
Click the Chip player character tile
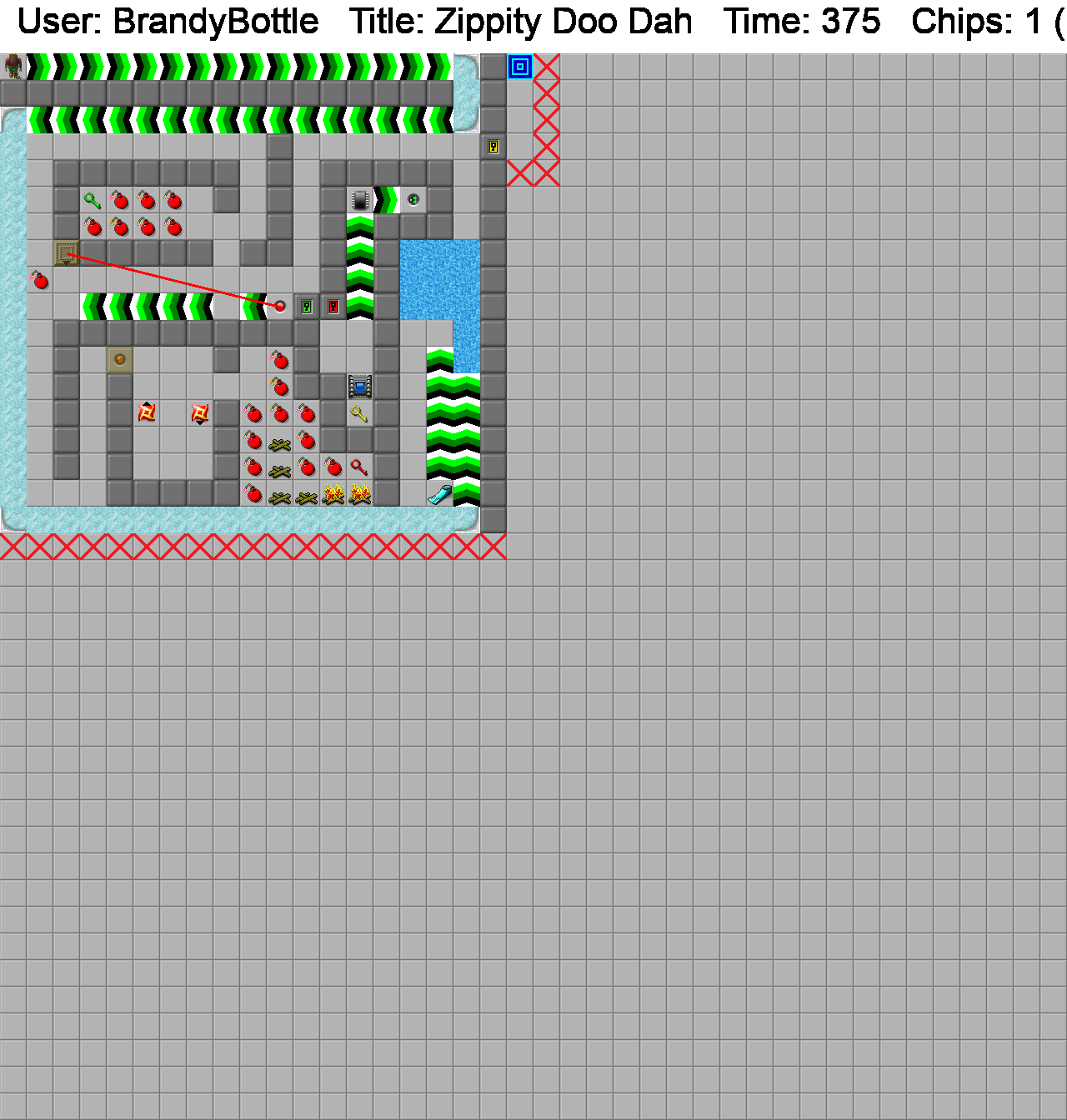pos(13,67)
